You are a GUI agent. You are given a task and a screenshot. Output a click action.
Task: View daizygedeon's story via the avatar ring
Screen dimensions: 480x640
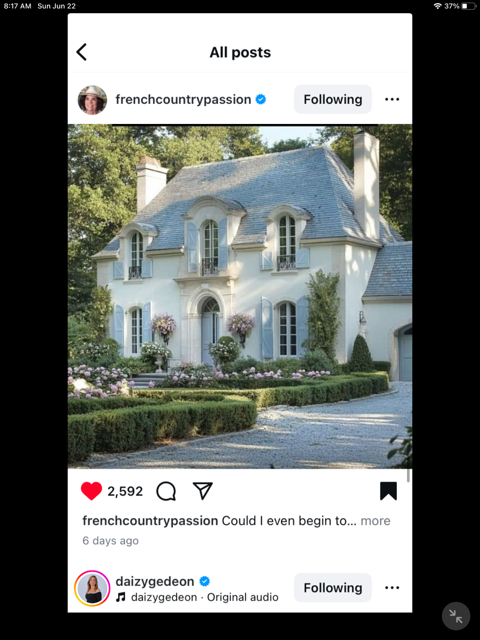point(92,588)
